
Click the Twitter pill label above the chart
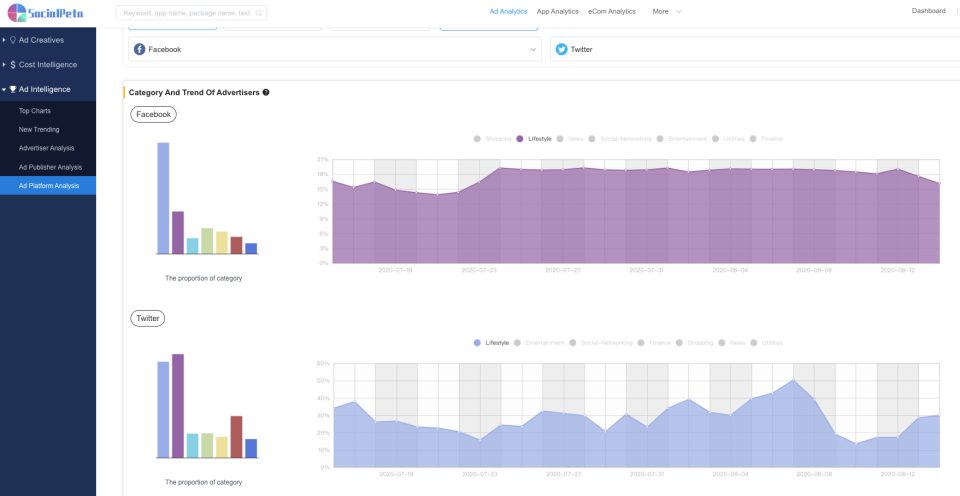click(148, 318)
